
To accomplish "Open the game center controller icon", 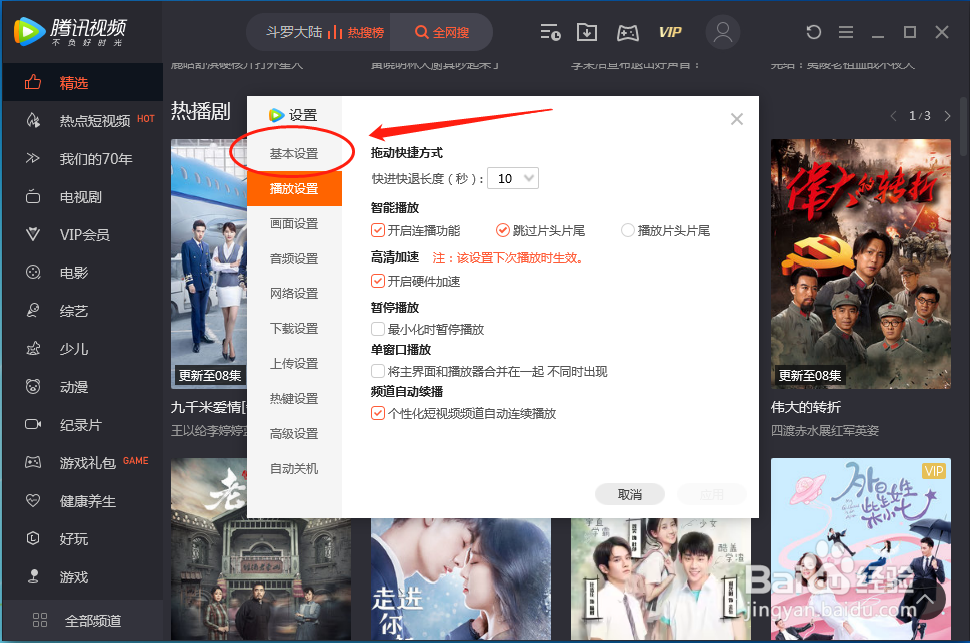I will [627, 33].
